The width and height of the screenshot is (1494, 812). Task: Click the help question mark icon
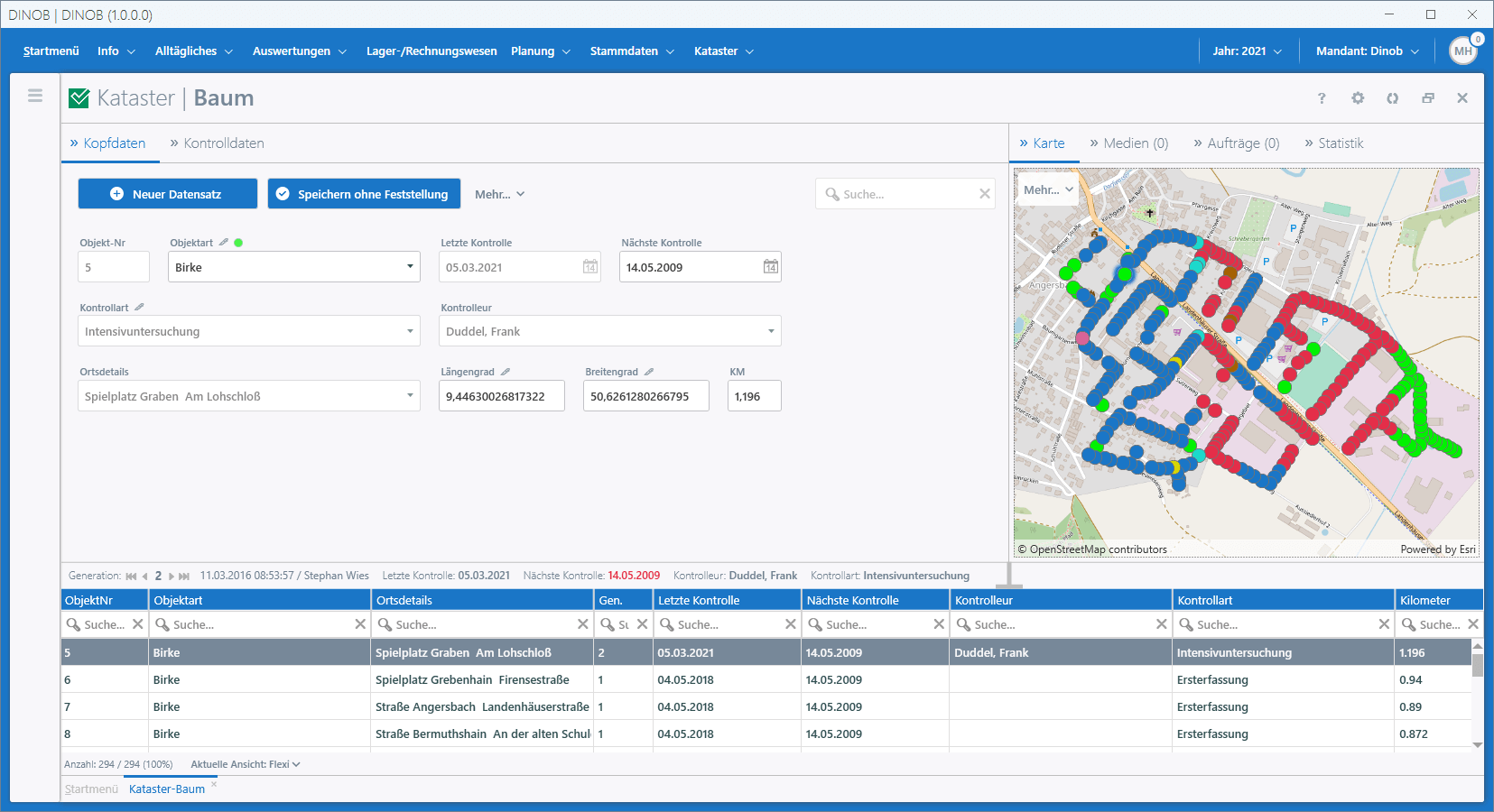pos(1322,98)
